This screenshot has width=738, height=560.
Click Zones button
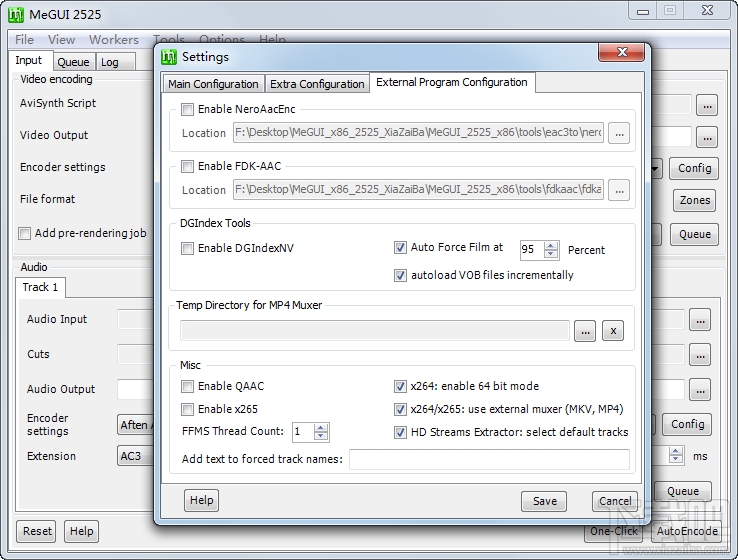(695, 200)
